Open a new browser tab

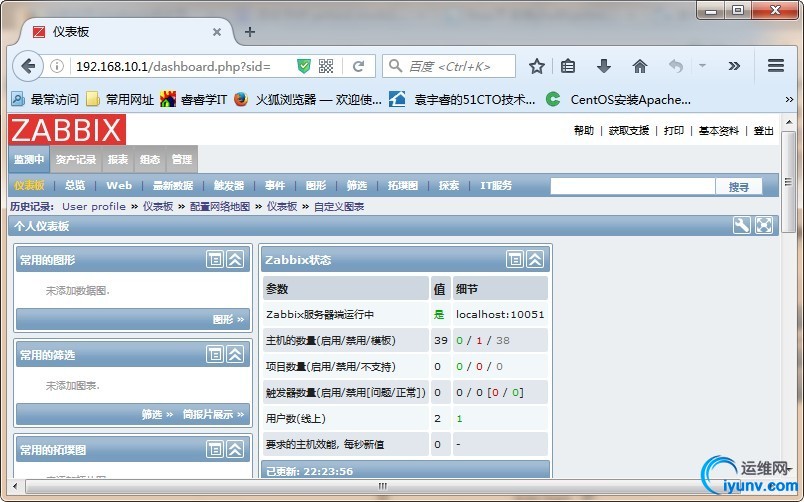pos(250,32)
